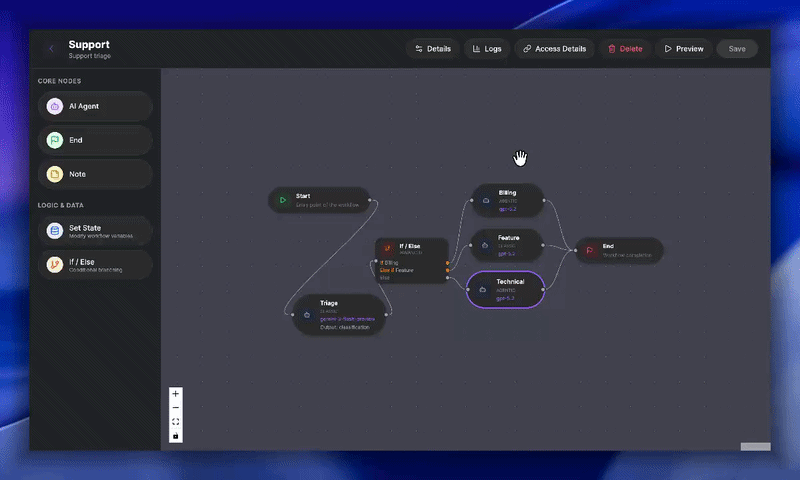Select the Start node play icon
The image size is (800, 480).
283,200
